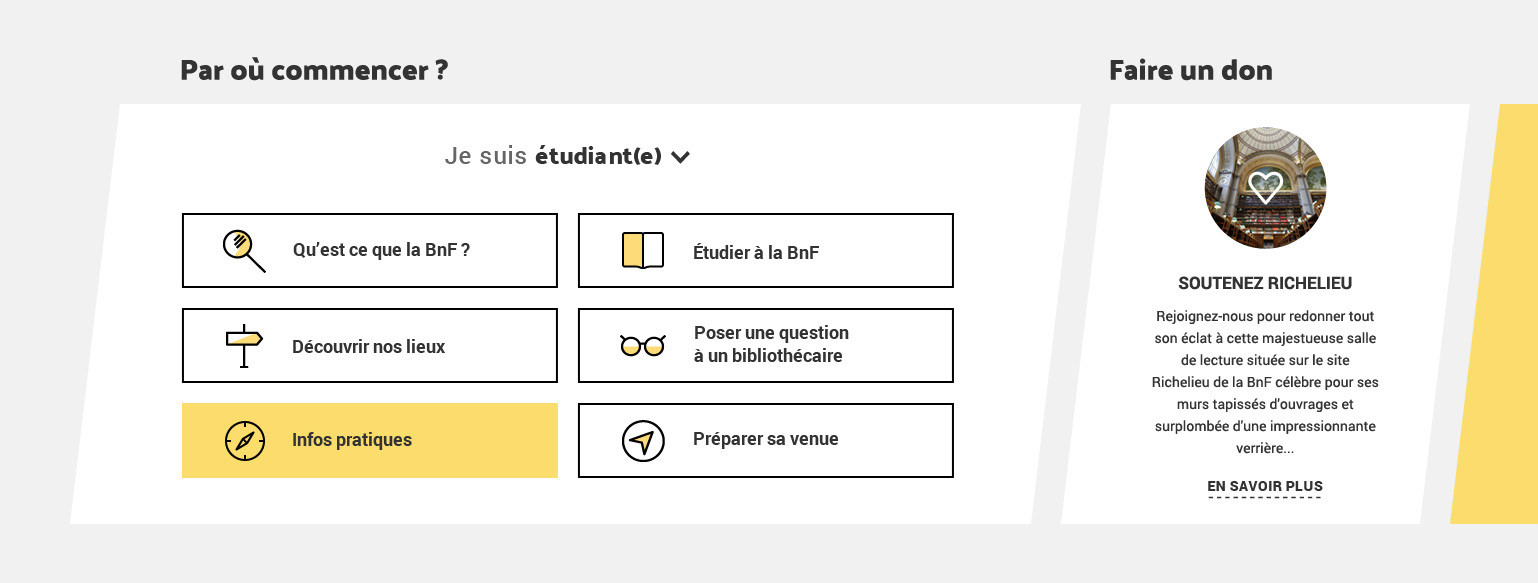Open the highlighted "Infos pratiques" tile
Screen dimensions: 1538x583
370,440
